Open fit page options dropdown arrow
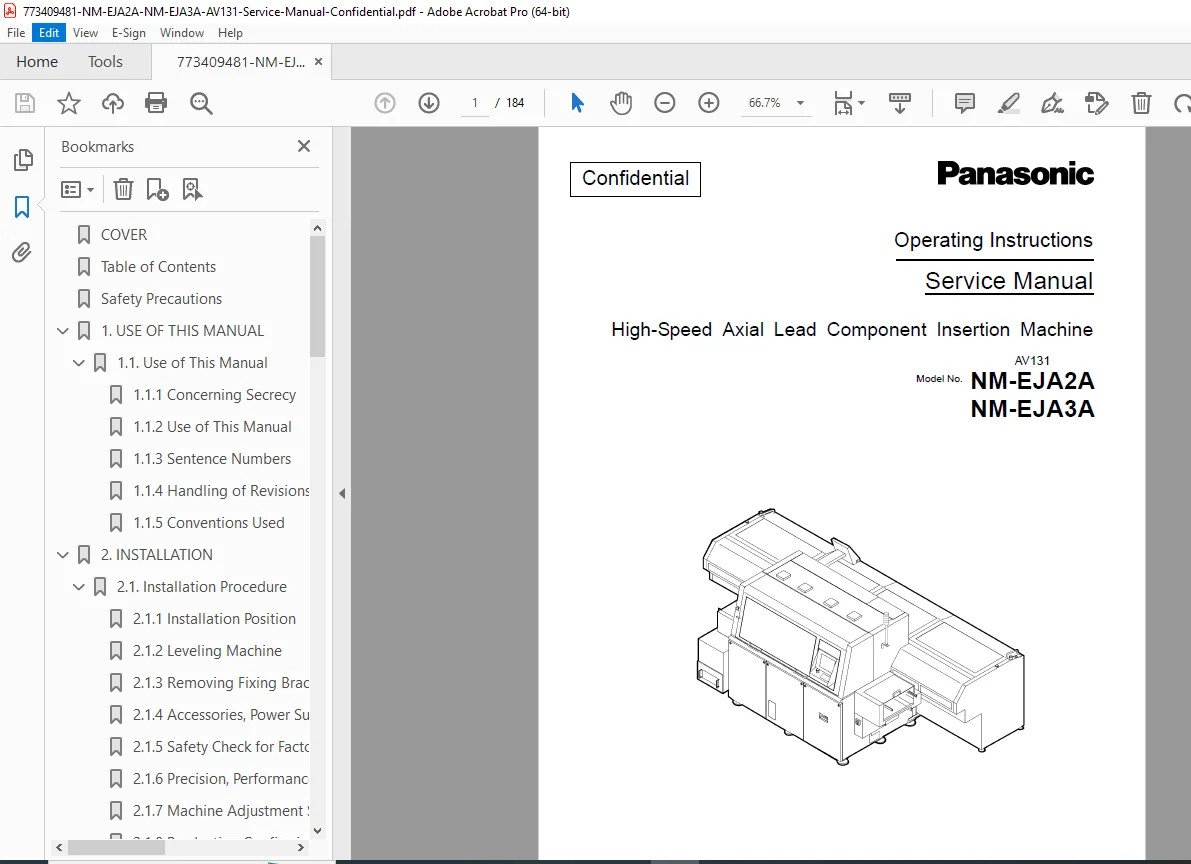 [x=861, y=103]
